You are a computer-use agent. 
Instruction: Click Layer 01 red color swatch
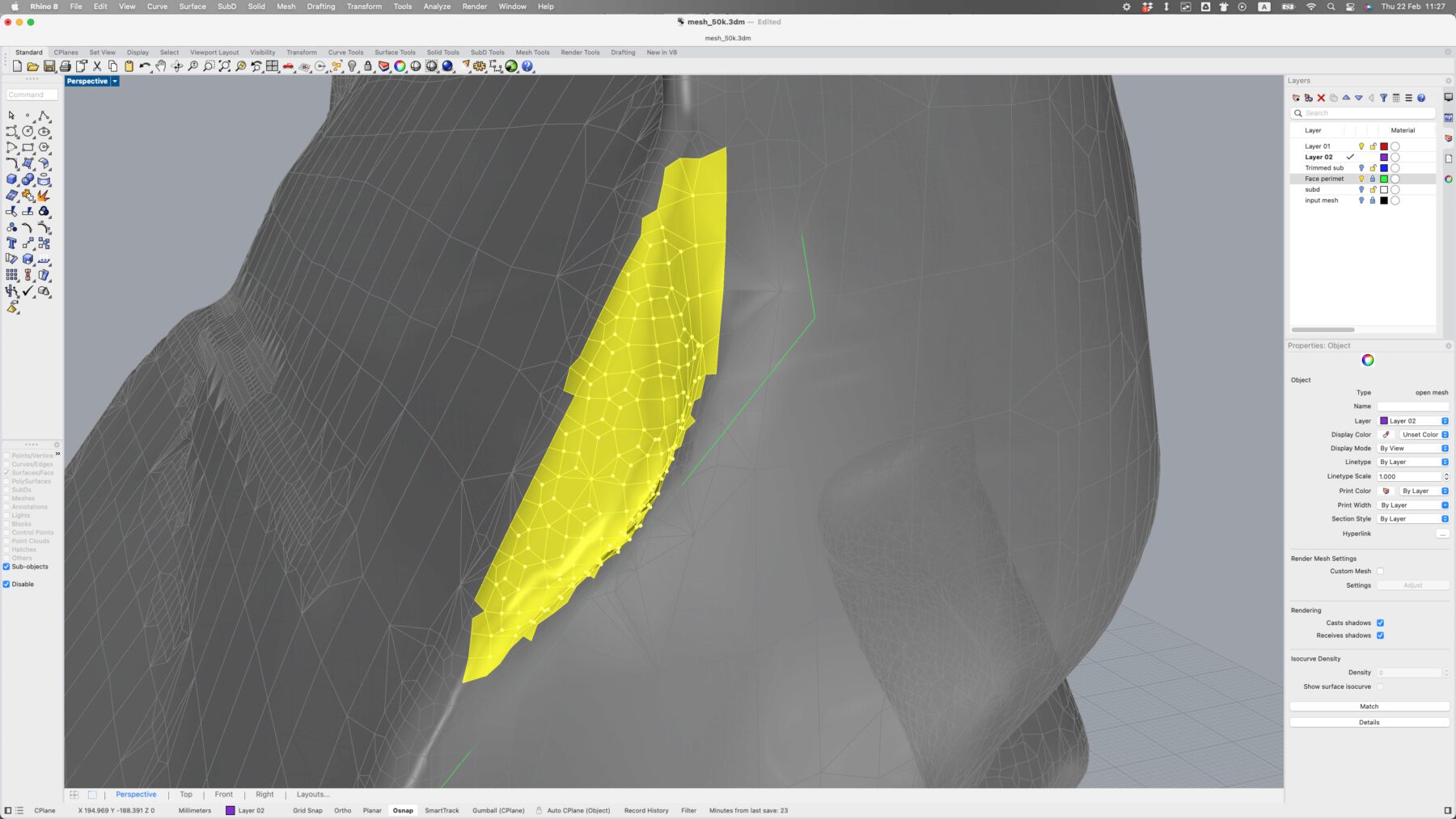click(1384, 146)
